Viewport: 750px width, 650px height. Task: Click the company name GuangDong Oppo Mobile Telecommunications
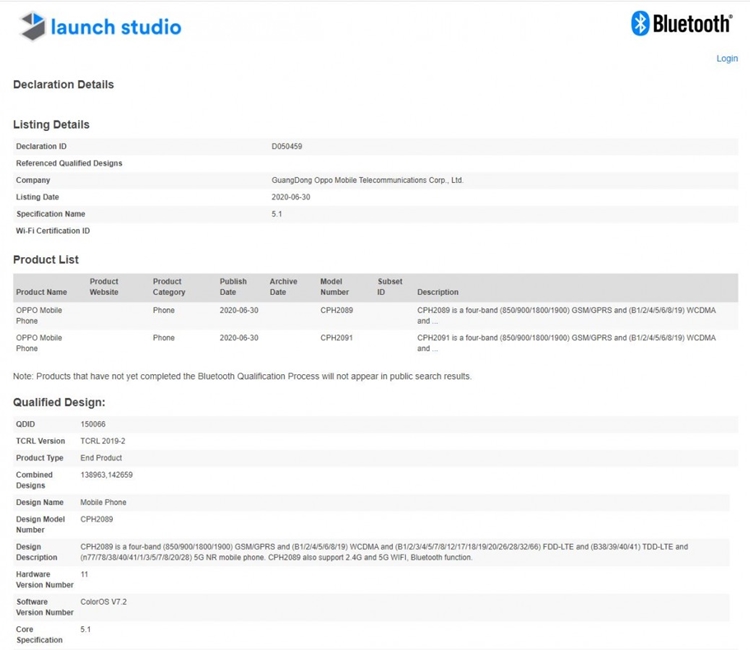[x=367, y=180]
